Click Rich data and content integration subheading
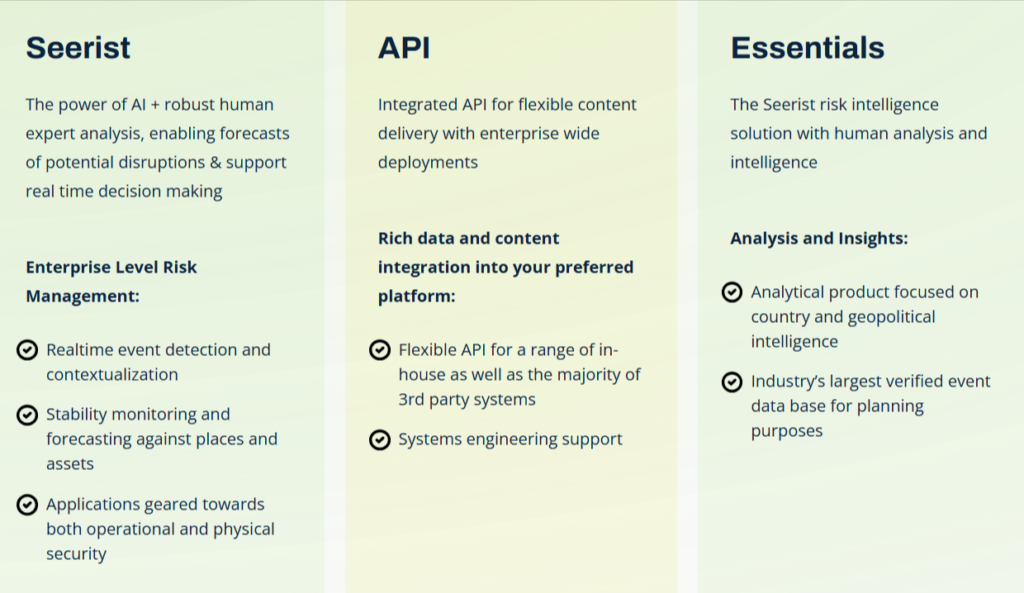 505,267
